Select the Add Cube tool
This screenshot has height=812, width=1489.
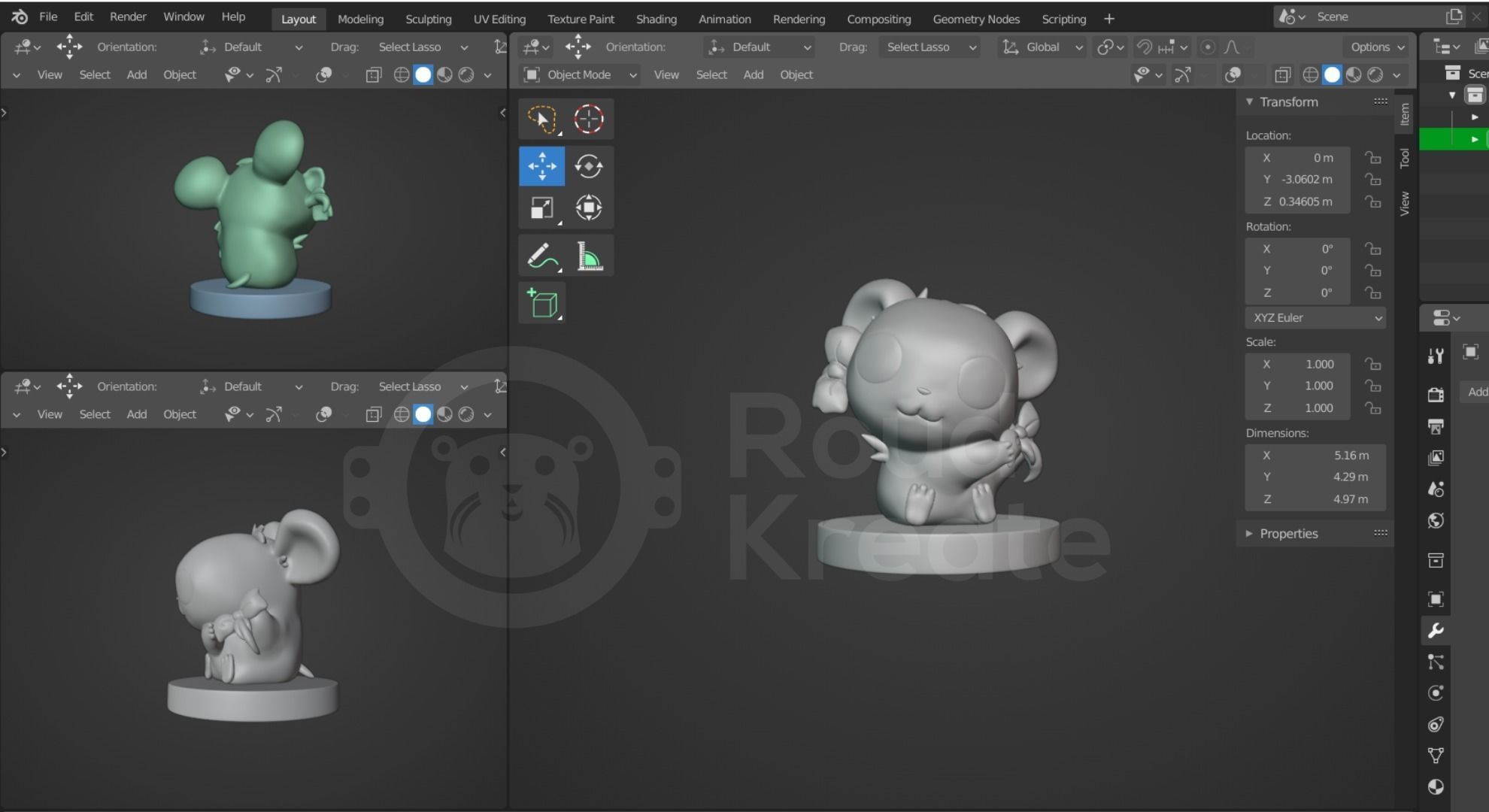pyautogui.click(x=541, y=303)
